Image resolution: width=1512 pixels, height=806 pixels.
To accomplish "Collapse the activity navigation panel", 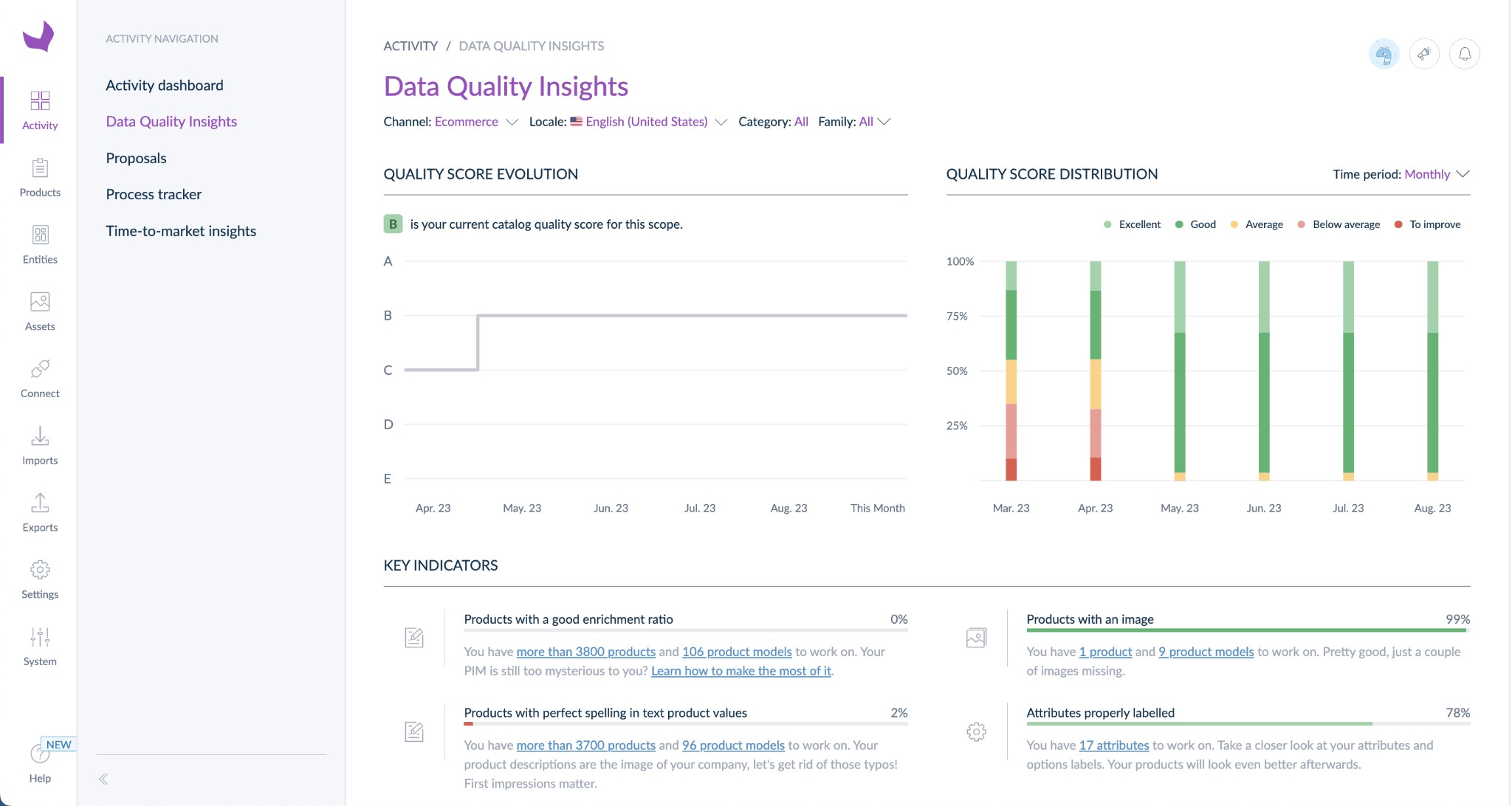I will tap(103, 779).
